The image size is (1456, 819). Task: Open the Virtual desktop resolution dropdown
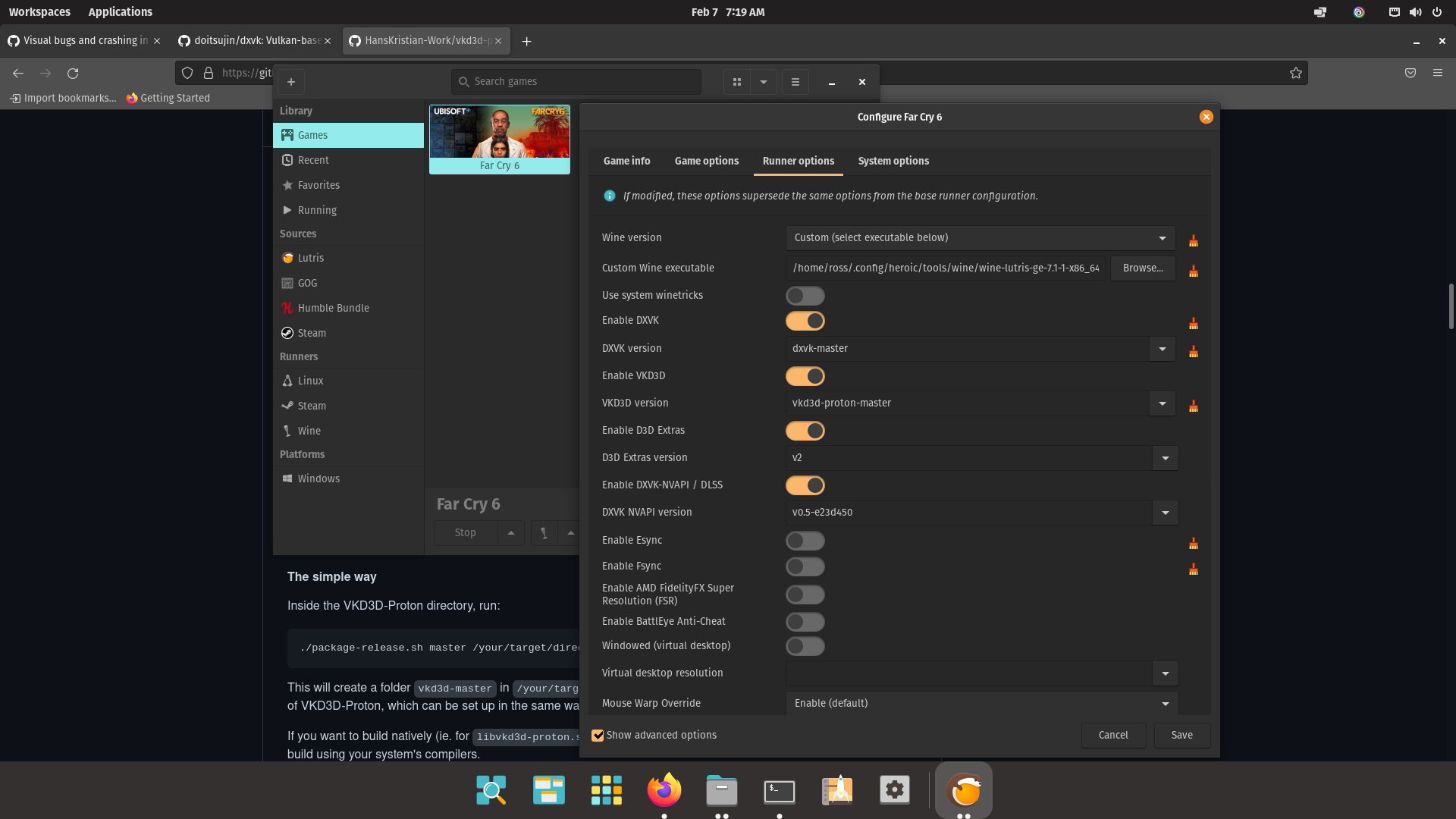[x=1165, y=673]
